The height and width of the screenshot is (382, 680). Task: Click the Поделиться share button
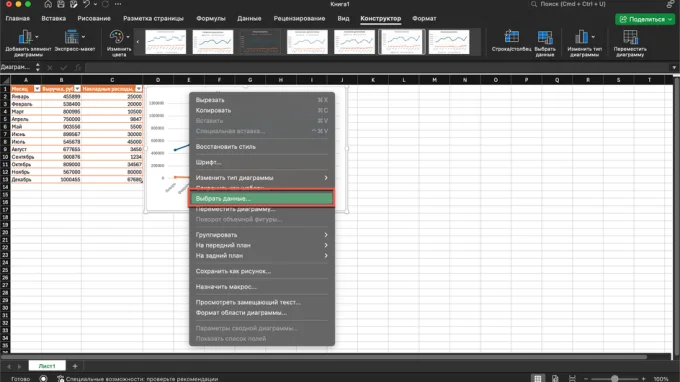pyautogui.click(x=645, y=19)
